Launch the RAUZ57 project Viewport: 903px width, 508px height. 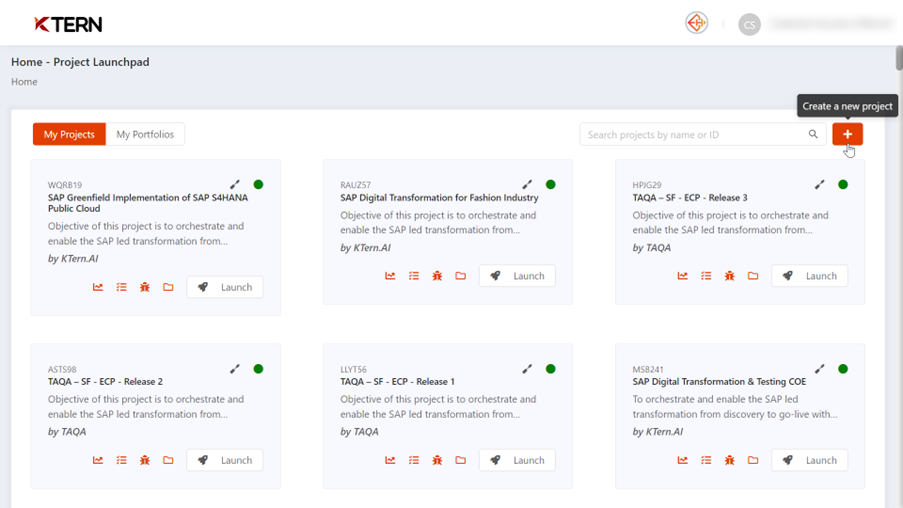pos(517,276)
